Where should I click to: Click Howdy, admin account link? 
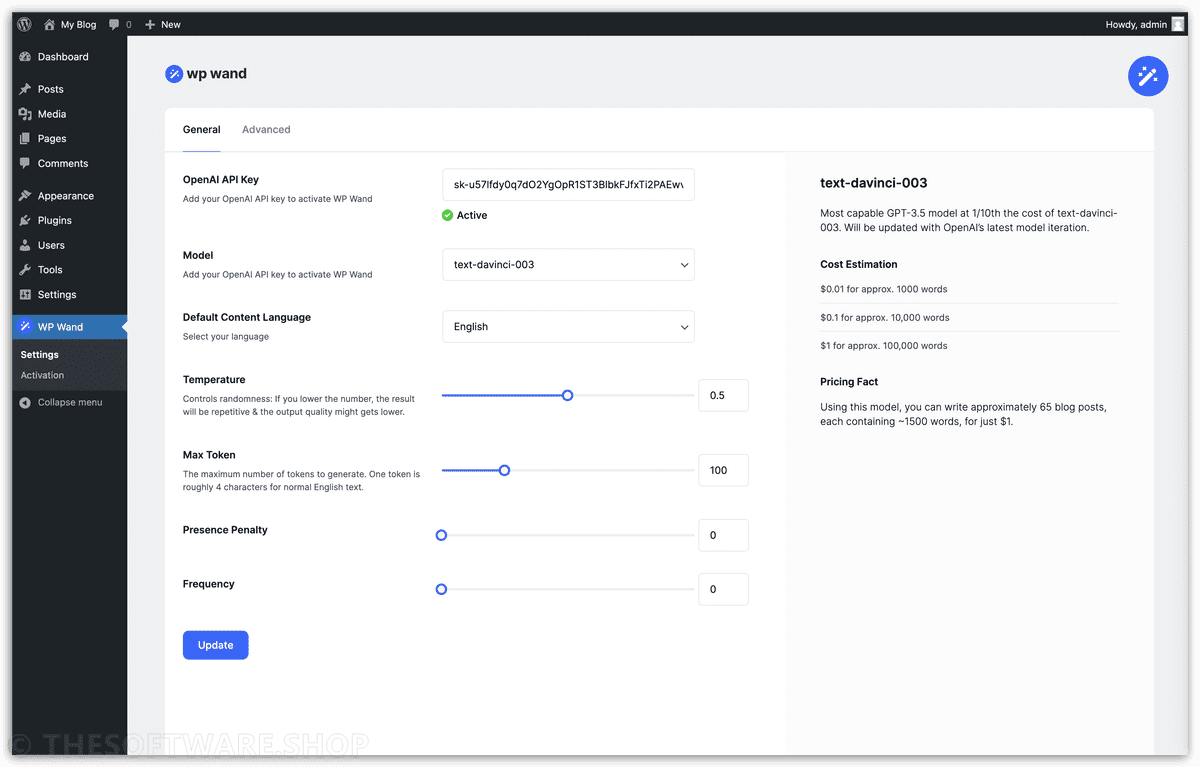[1136, 24]
